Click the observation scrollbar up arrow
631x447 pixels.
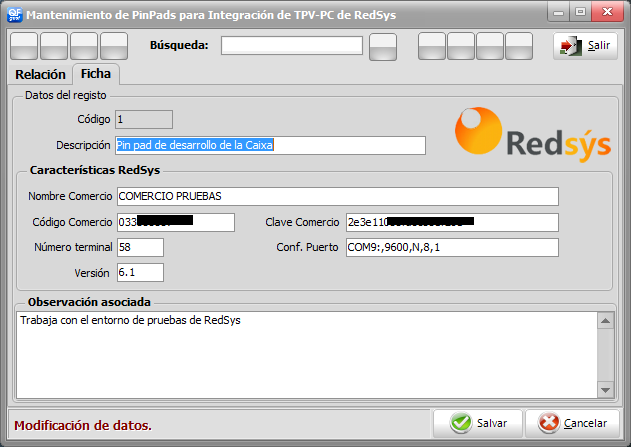coord(605,321)
